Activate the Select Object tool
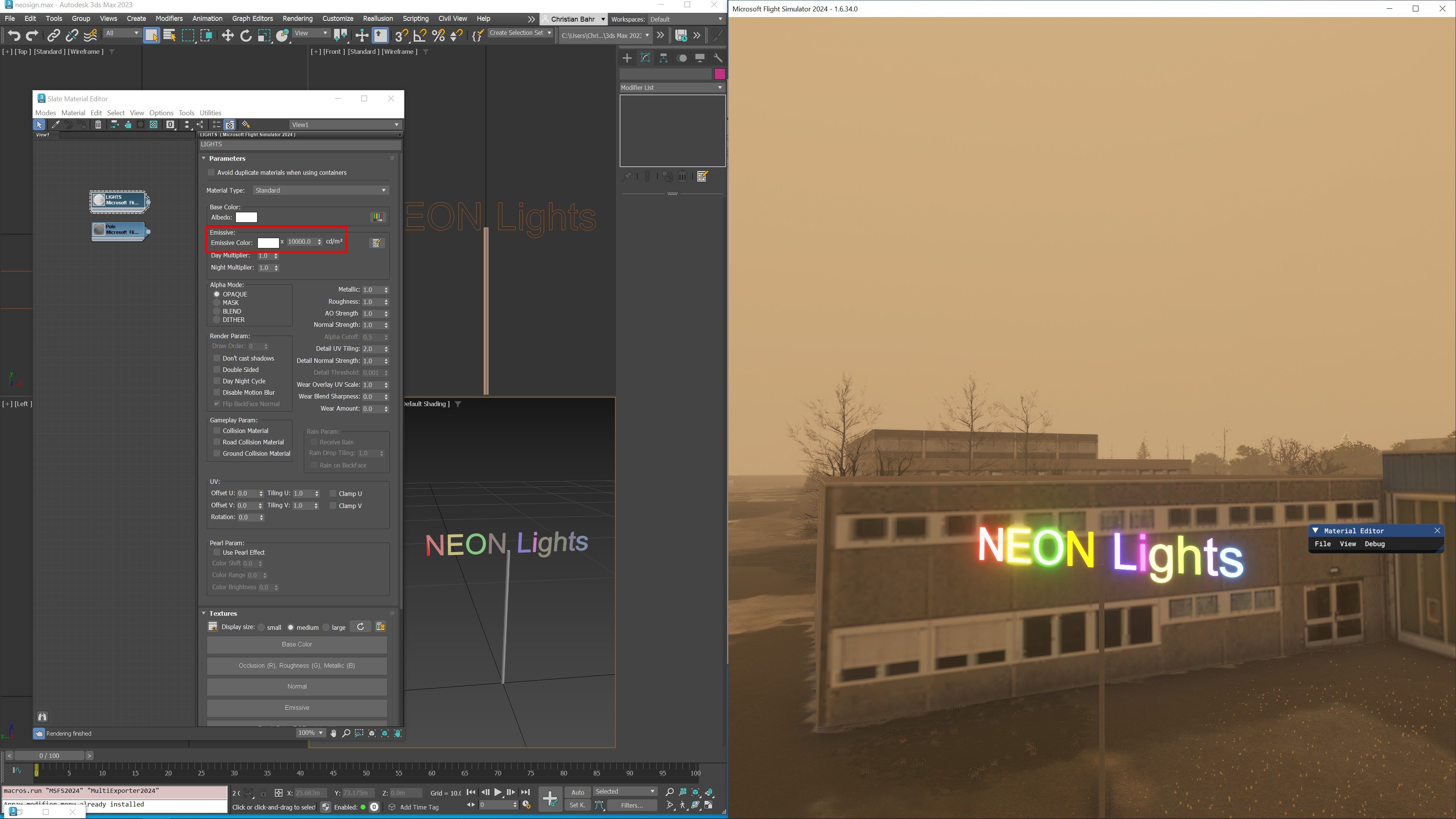This screenshot has width=1456, height=819. tap(152, 36)
